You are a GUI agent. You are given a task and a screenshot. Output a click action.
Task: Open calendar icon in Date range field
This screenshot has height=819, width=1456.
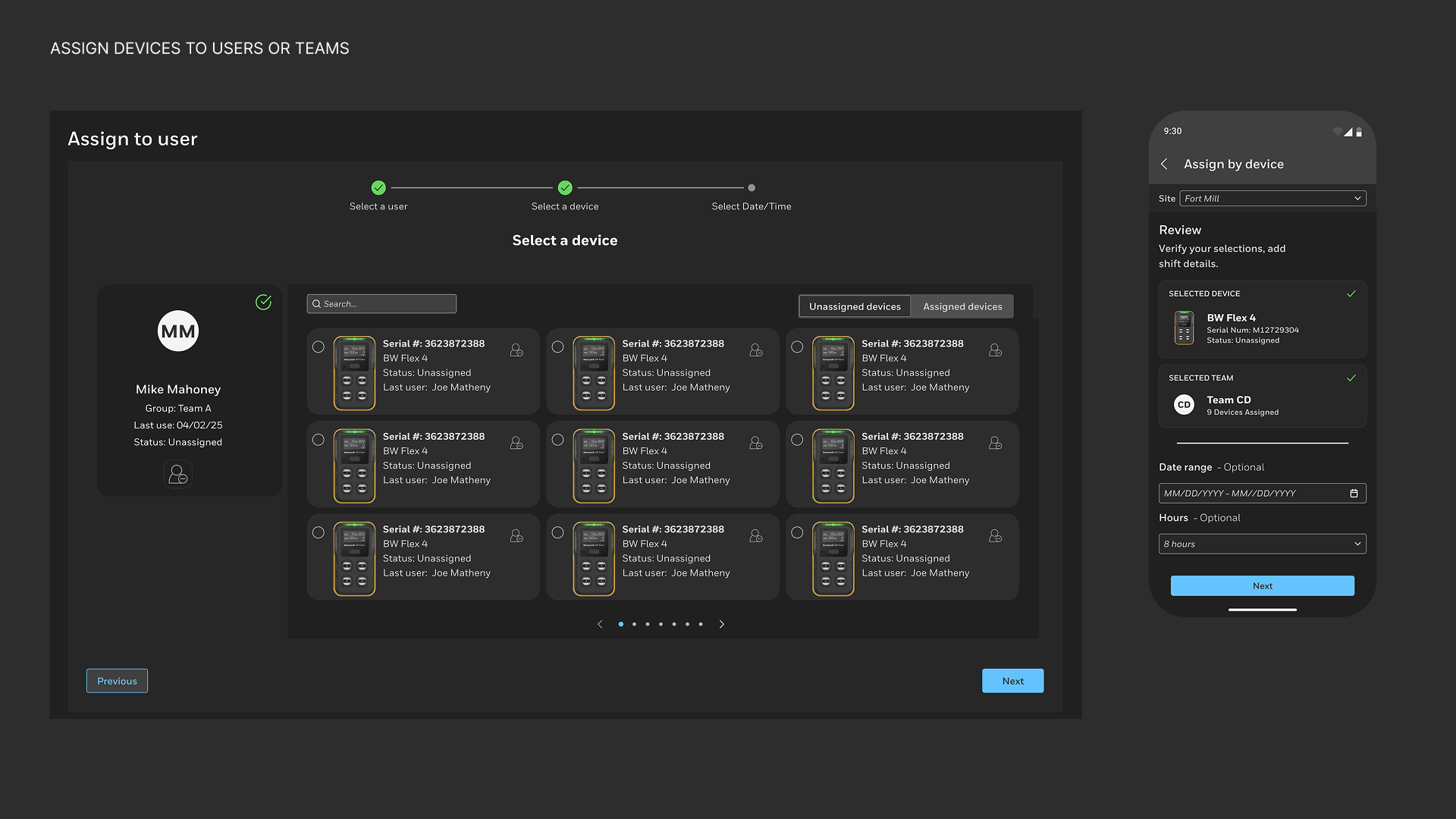[x=1354, y=494]
